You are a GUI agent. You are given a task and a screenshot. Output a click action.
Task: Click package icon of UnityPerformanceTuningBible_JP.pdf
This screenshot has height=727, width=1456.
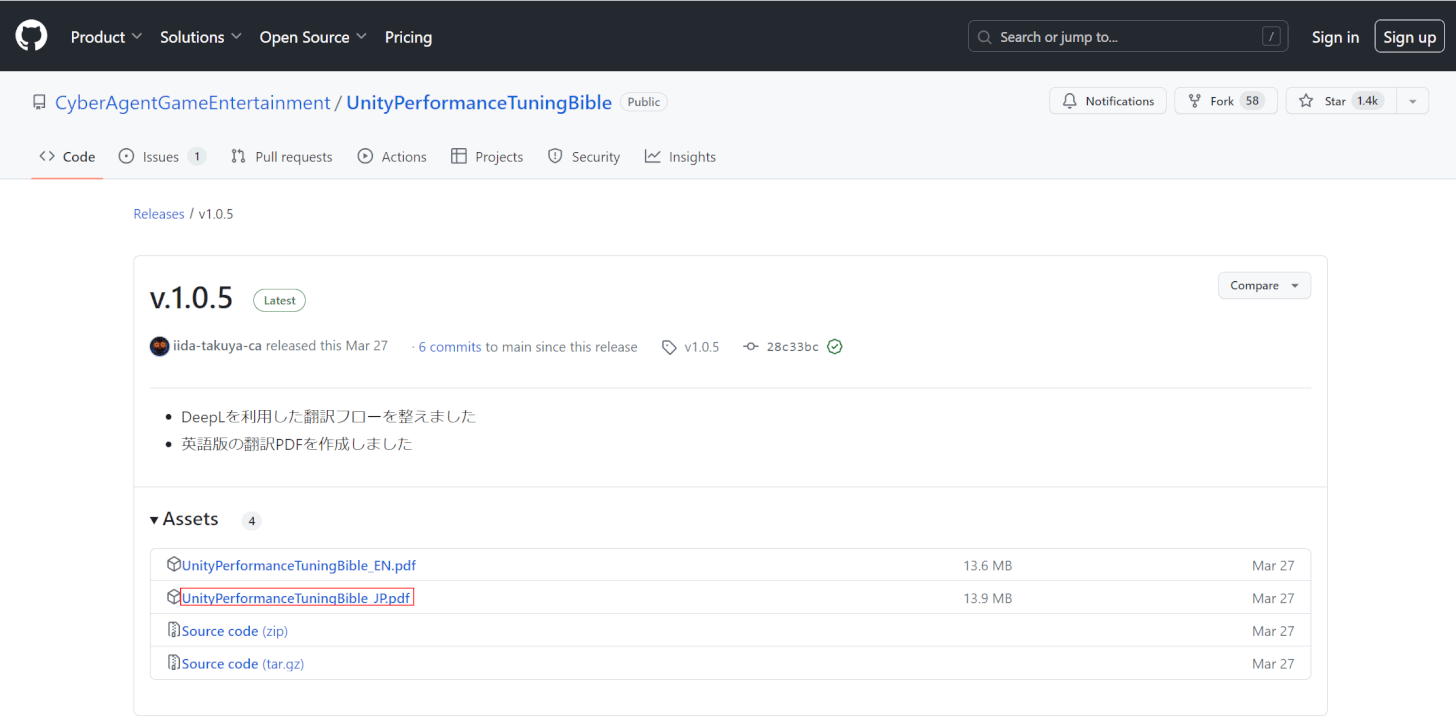coord(174,597)
